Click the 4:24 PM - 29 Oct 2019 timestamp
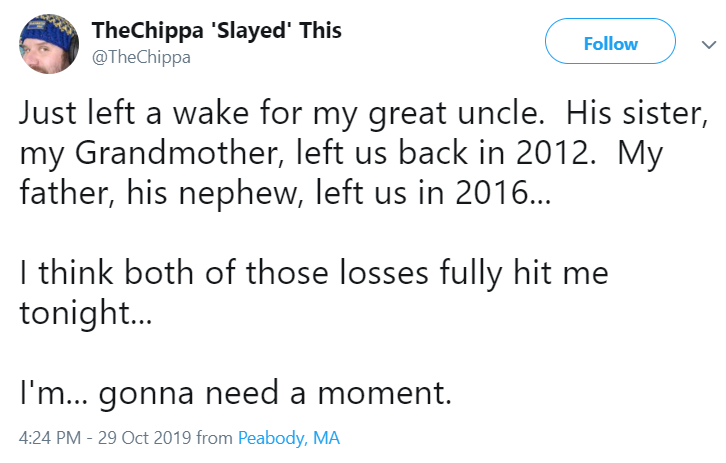726x463 pixels. (105, 438)
